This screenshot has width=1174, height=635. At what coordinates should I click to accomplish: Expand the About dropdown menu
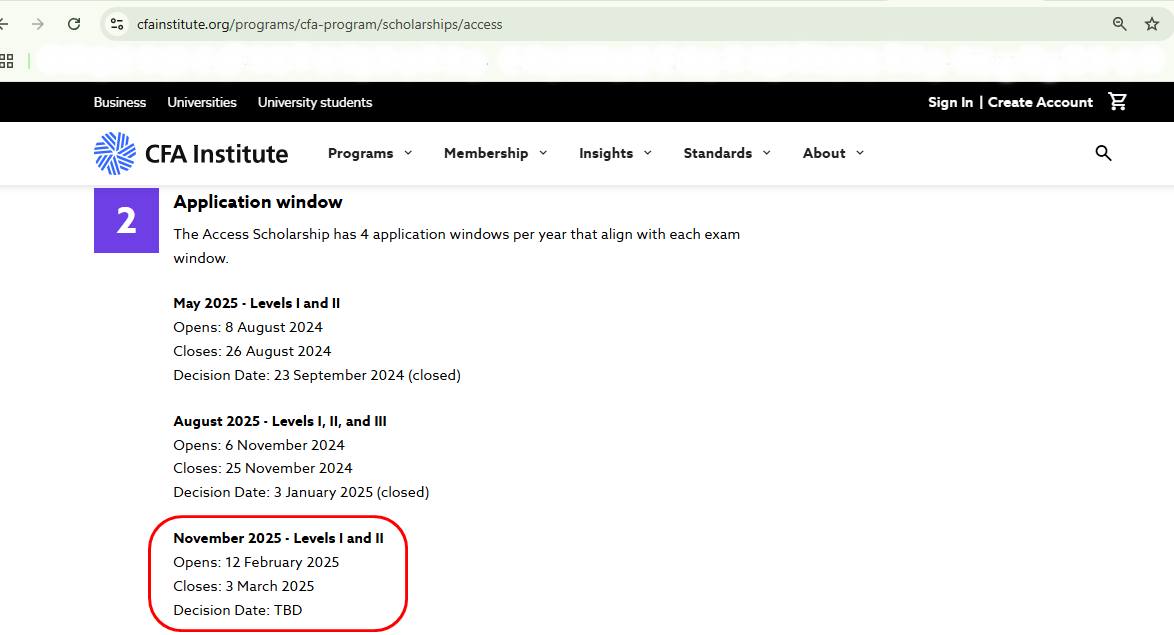[x=833, y=154]
